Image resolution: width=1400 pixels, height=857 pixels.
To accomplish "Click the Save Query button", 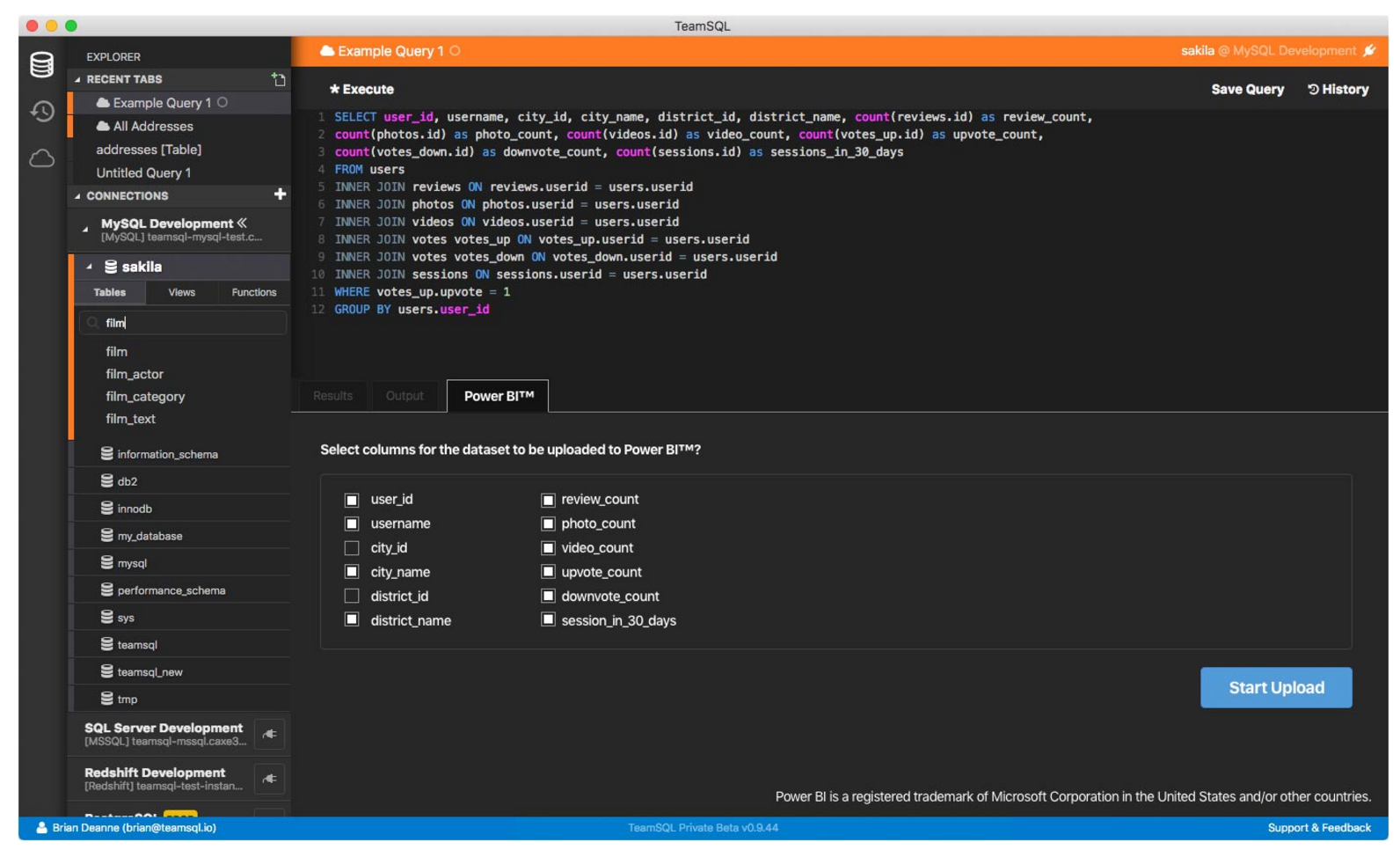I will (1247, 89).
